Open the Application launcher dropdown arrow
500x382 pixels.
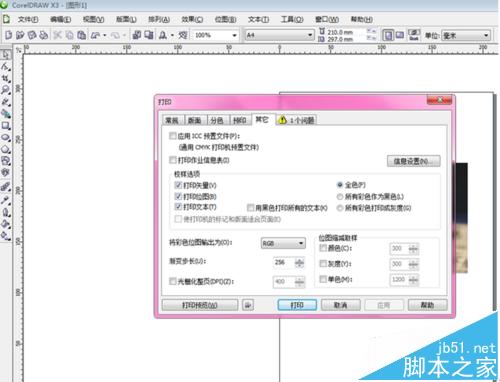(172, 35)
